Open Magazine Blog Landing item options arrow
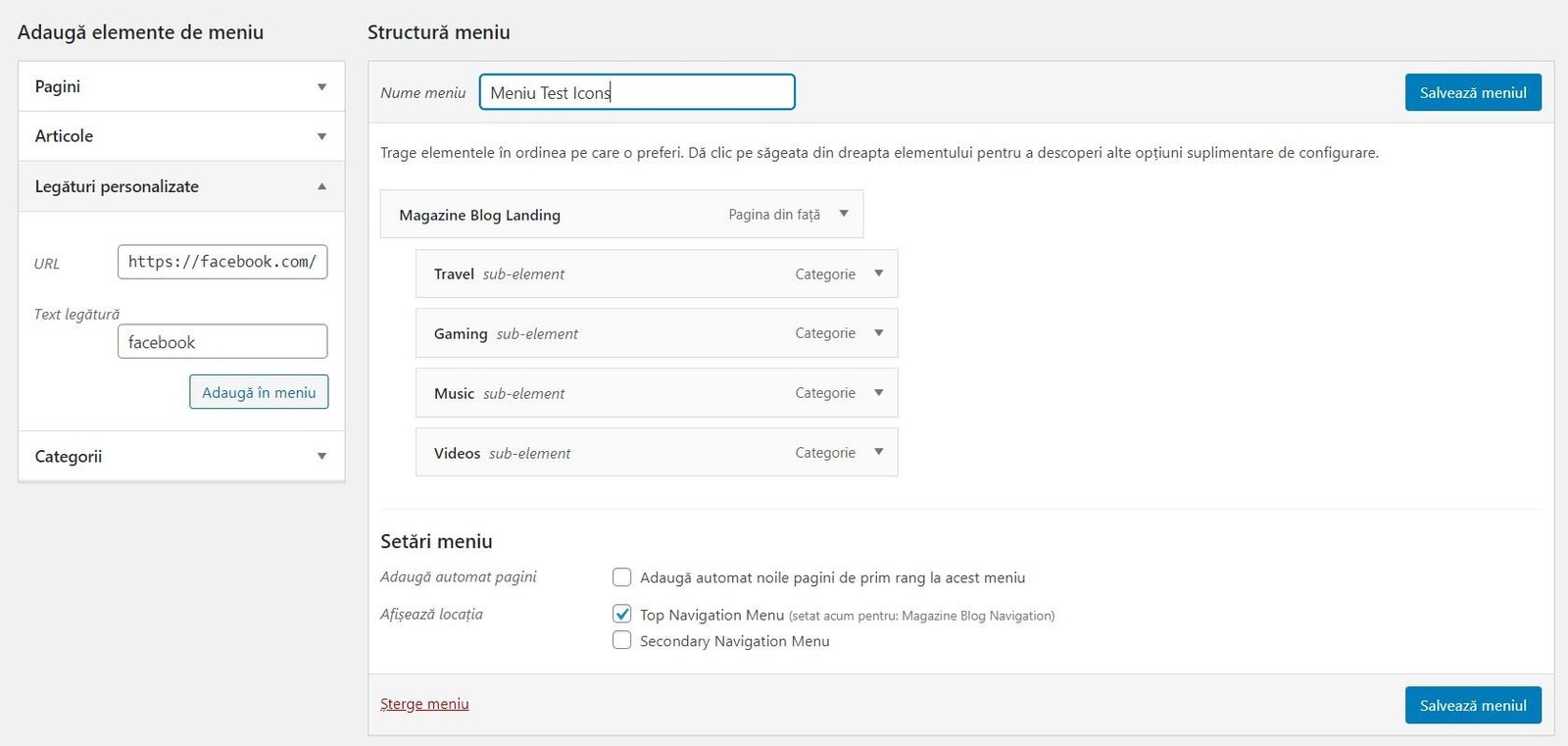Image resolution: width=1568 pixels, height=746 pixels. click(844, 214)
